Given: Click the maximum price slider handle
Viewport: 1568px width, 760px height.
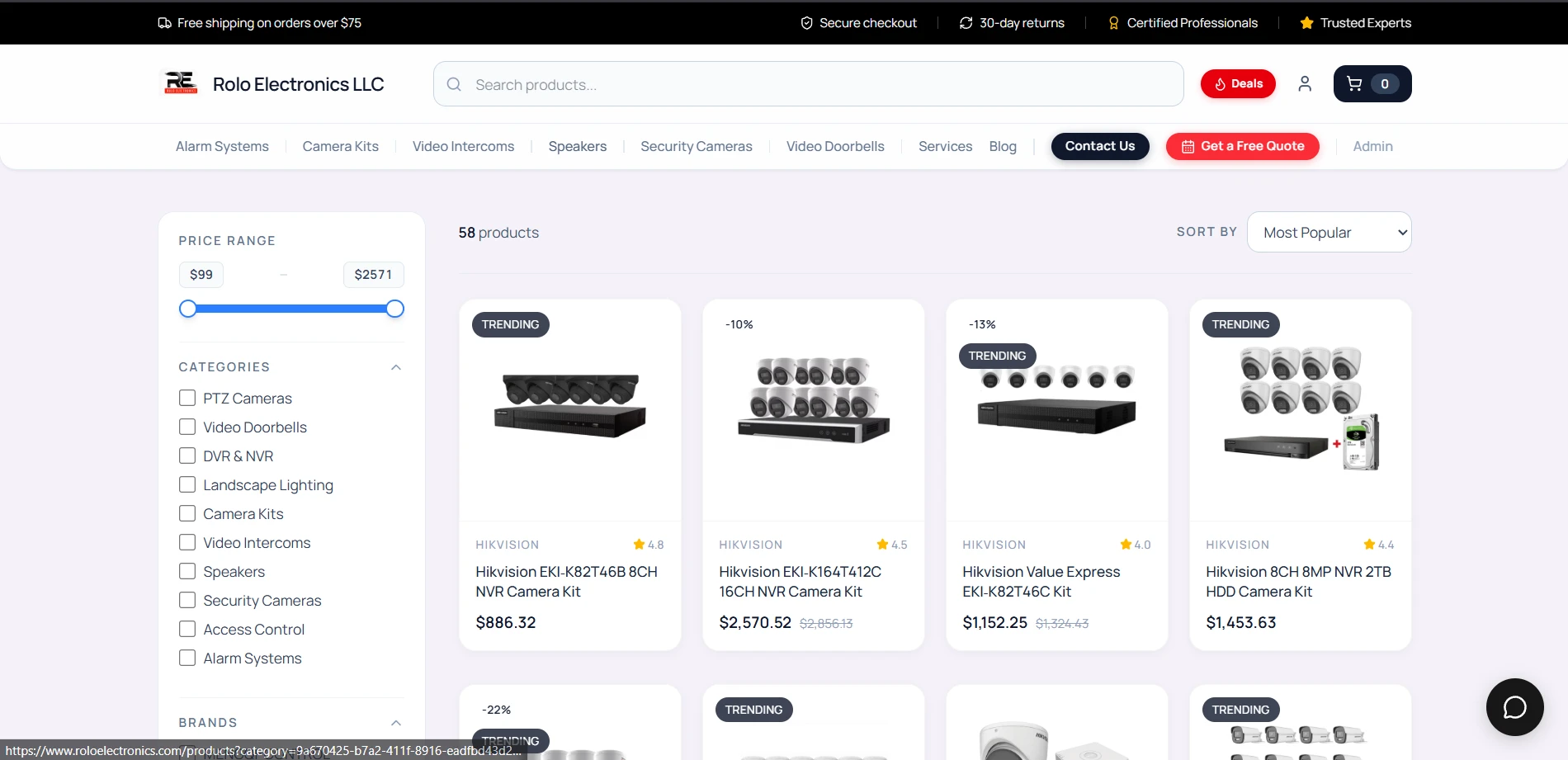Looking at the screenshot, I should tap(395, 309).
